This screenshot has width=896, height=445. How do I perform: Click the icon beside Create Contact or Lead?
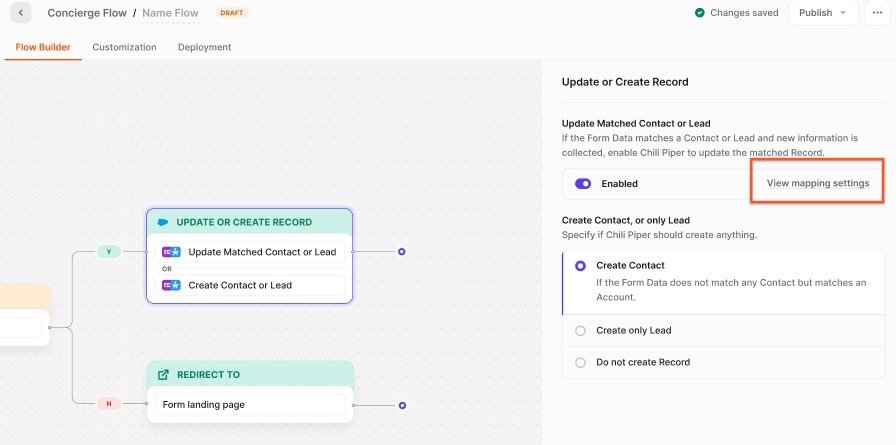(171, 285)
